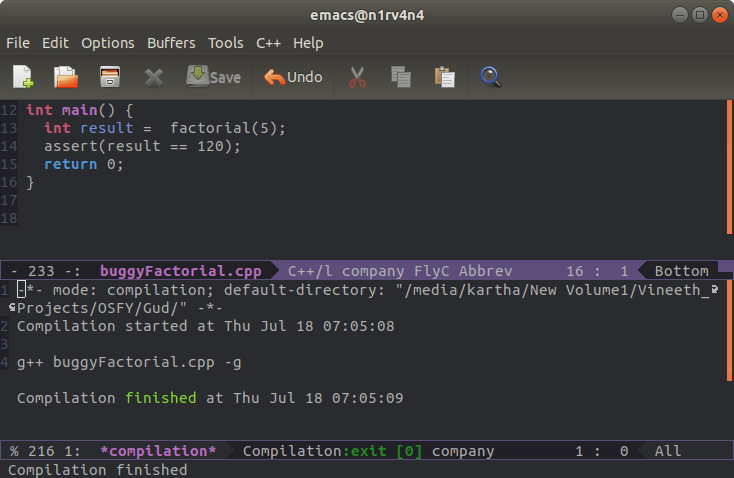This screenshot has height=478, width=734.
Task: Copy selection using the copy icon
Action: pyautogui.click(x=401, y=77)
